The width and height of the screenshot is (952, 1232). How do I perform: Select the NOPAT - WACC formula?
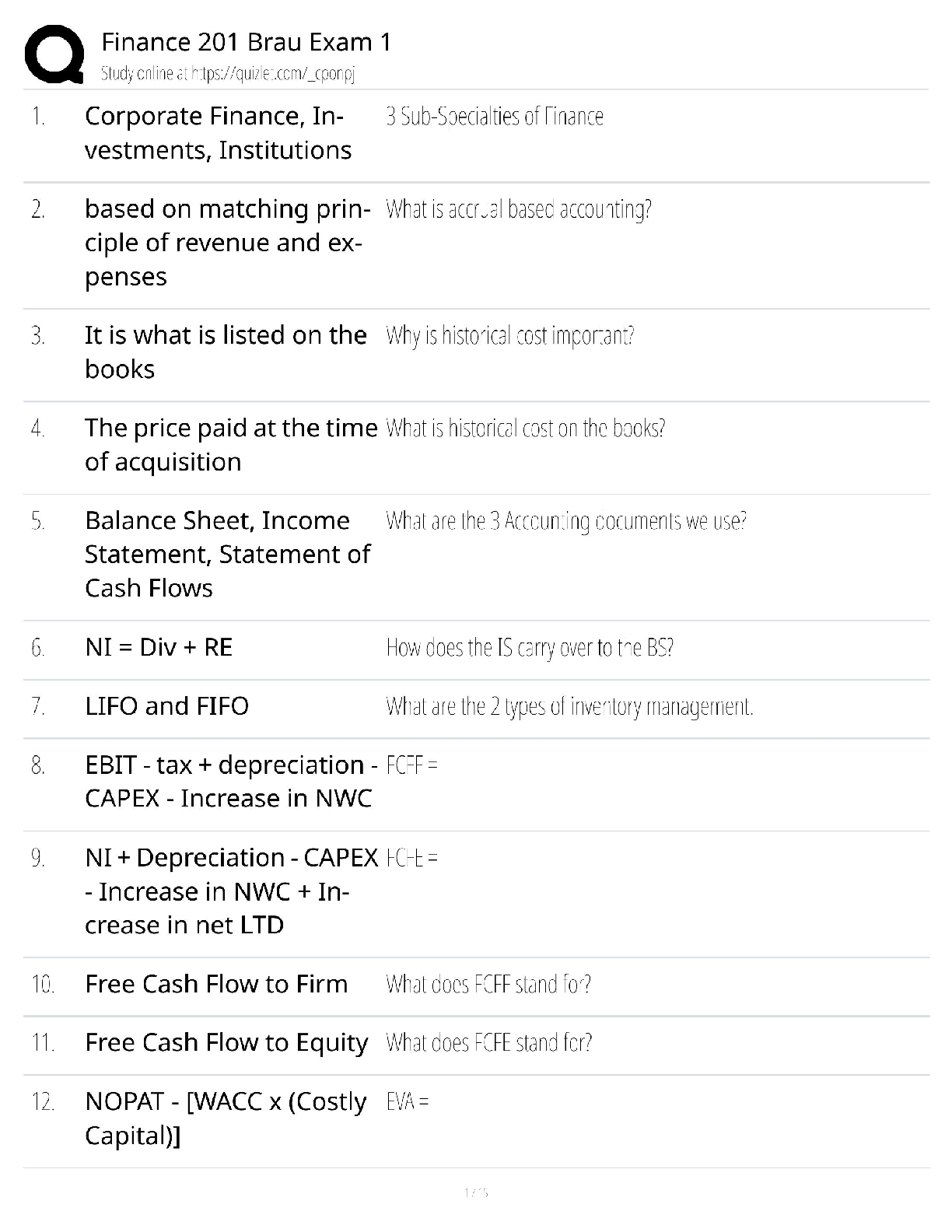[x=226, y=1118]
